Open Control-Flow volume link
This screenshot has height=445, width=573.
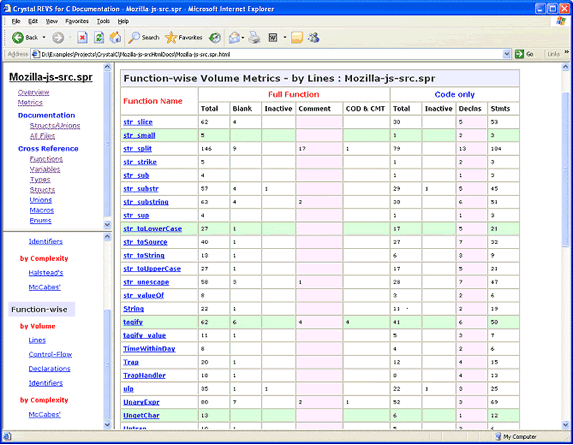(50, 354)
